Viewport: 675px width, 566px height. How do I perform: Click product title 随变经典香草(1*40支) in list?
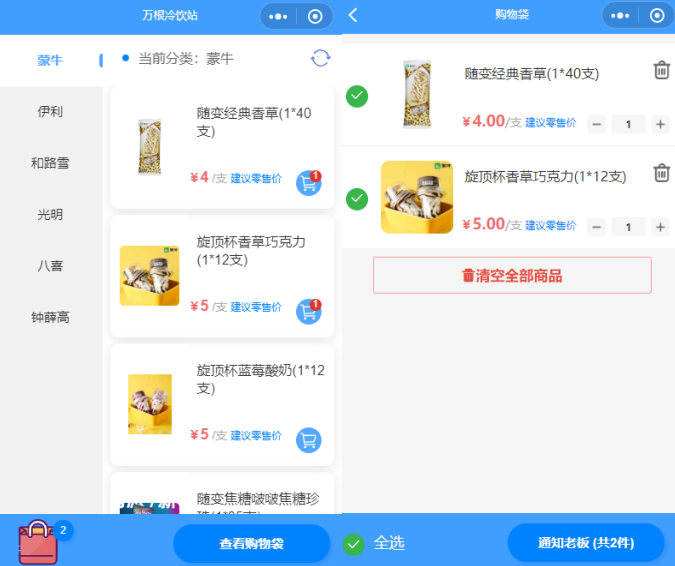coord(254,122)
